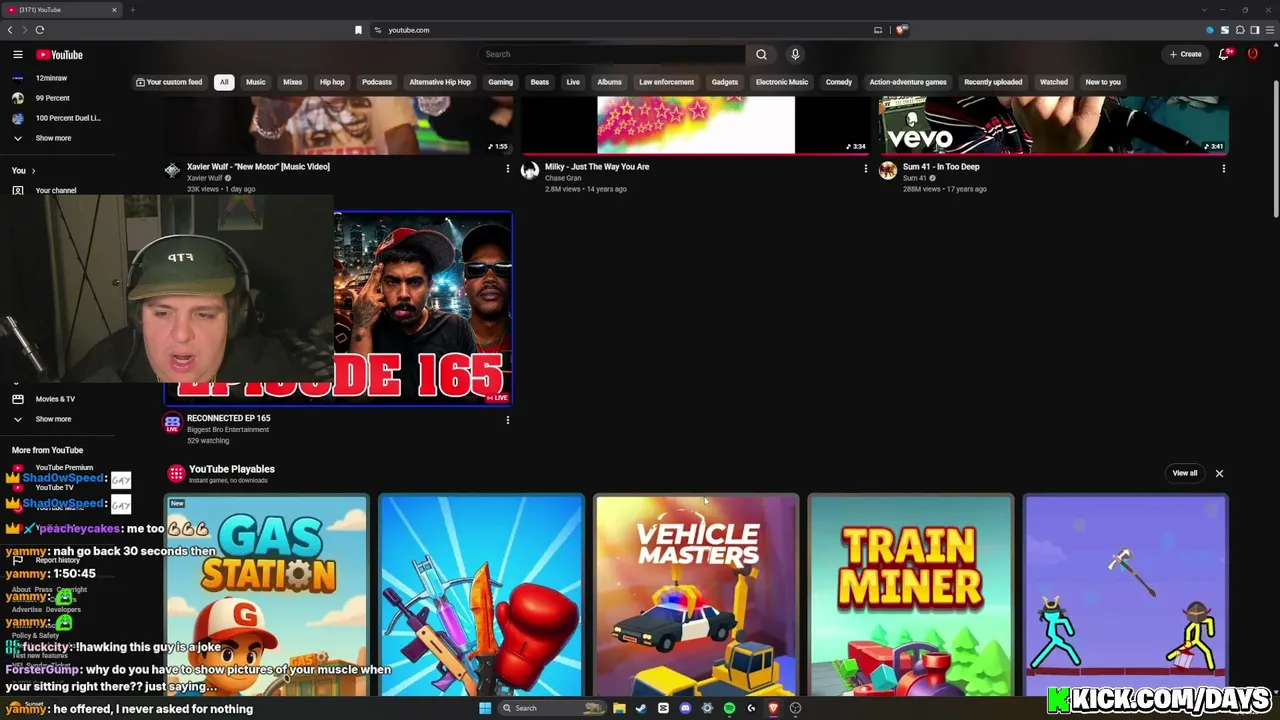Image resolution: width=1280 pixels, height=720 pixels.
Task: Filter the feed by Music
Action: tap(256, 82)
